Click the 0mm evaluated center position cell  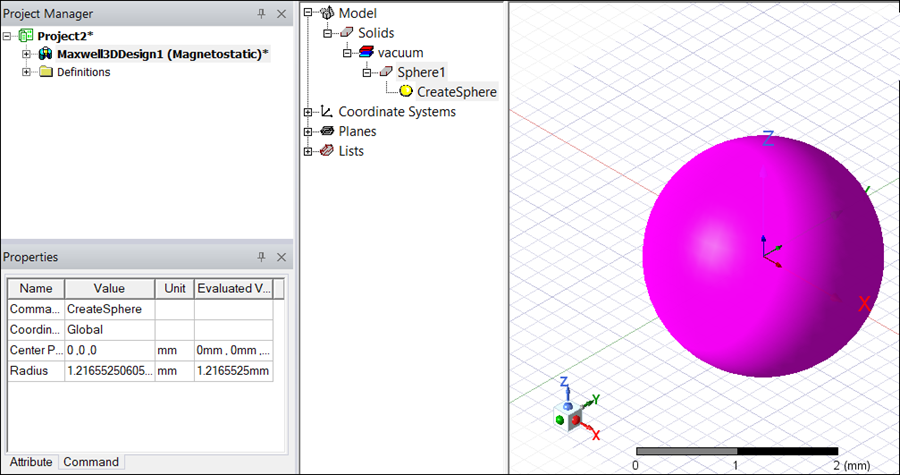point(234,350)
